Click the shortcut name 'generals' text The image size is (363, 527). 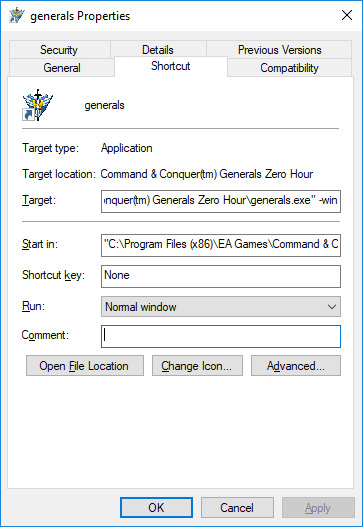[x=105, y=105]
